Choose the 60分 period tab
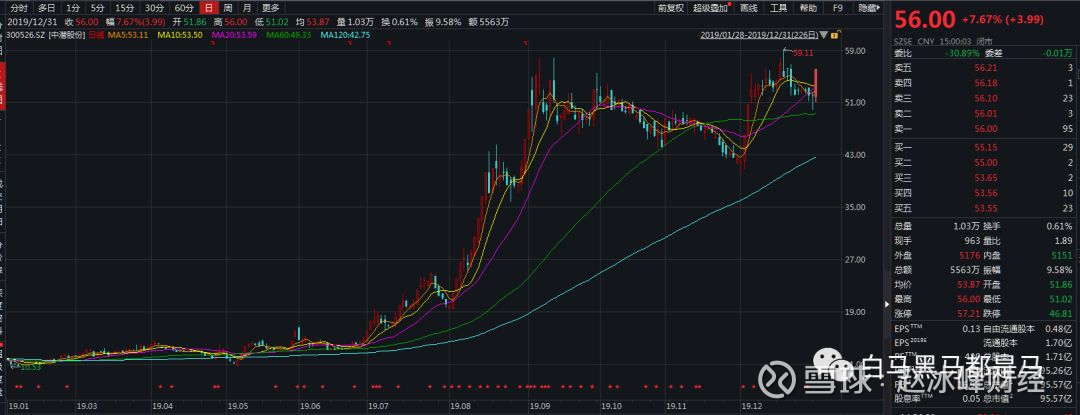The height and width of the screenshot is (415, 1080). (x=184, y=8)
